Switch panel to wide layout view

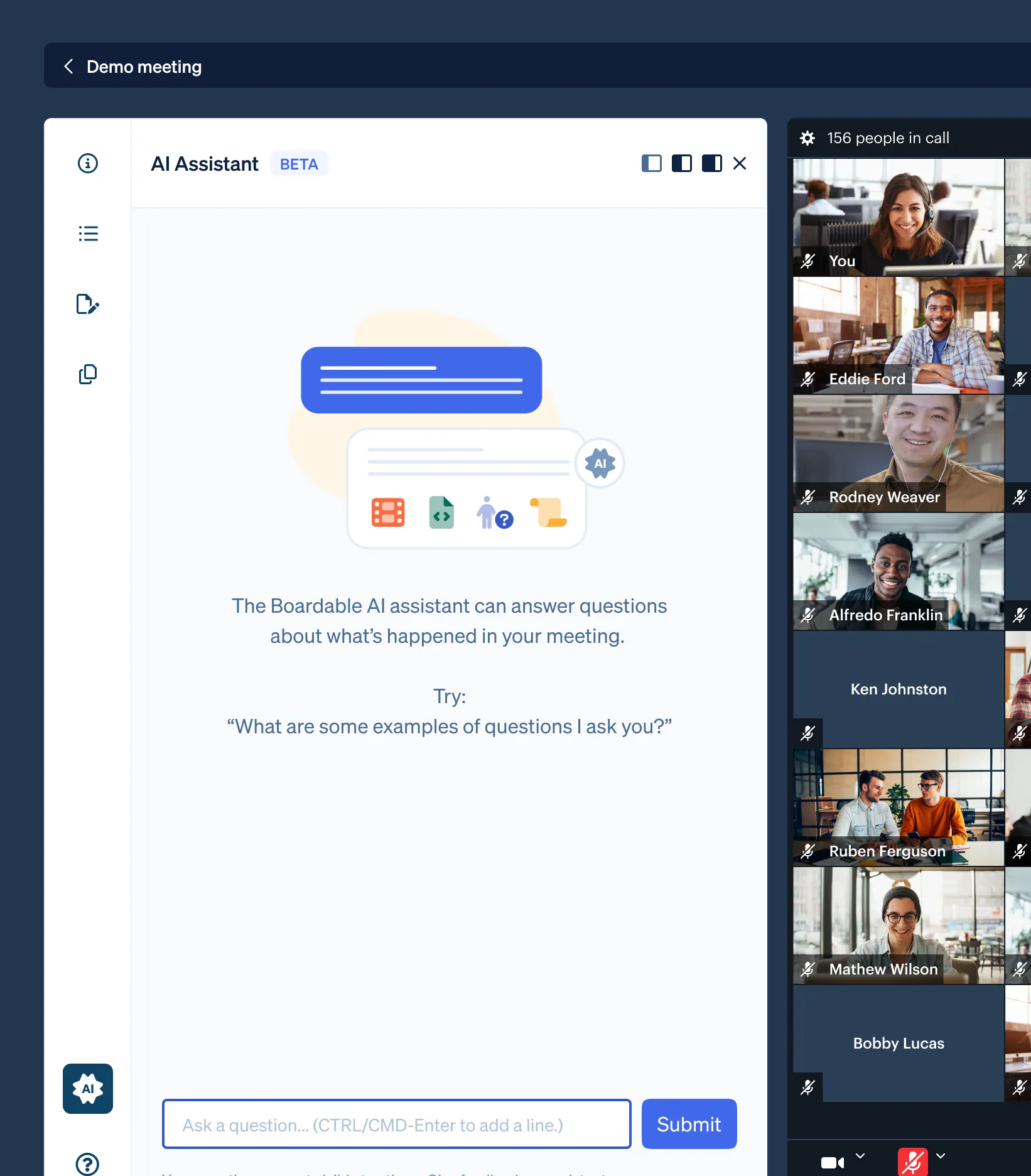(712, 163)
